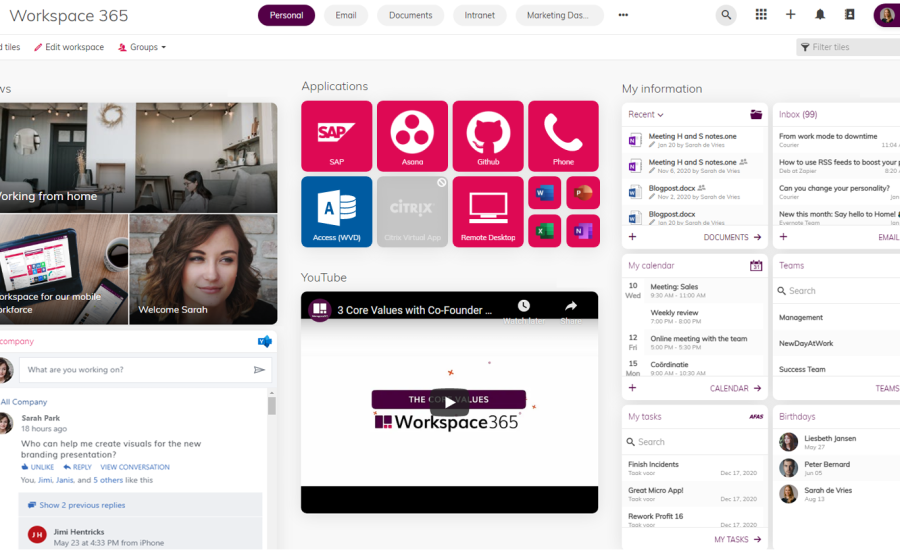
Task: Open the Documents tab
Action: point(410,15)
